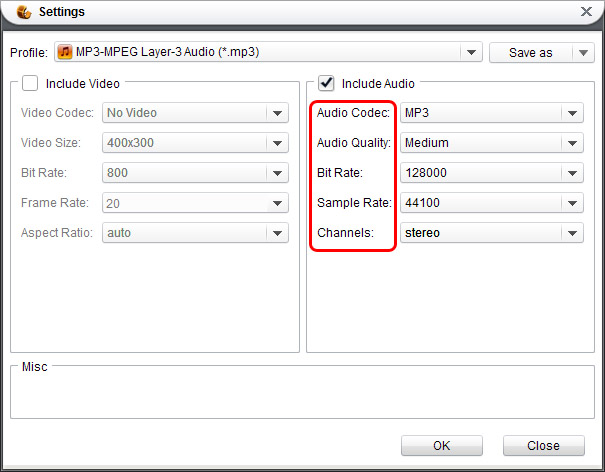This screenshot has height=472, width=605.
Task: Click the Close button
Action: click(543, 445)
